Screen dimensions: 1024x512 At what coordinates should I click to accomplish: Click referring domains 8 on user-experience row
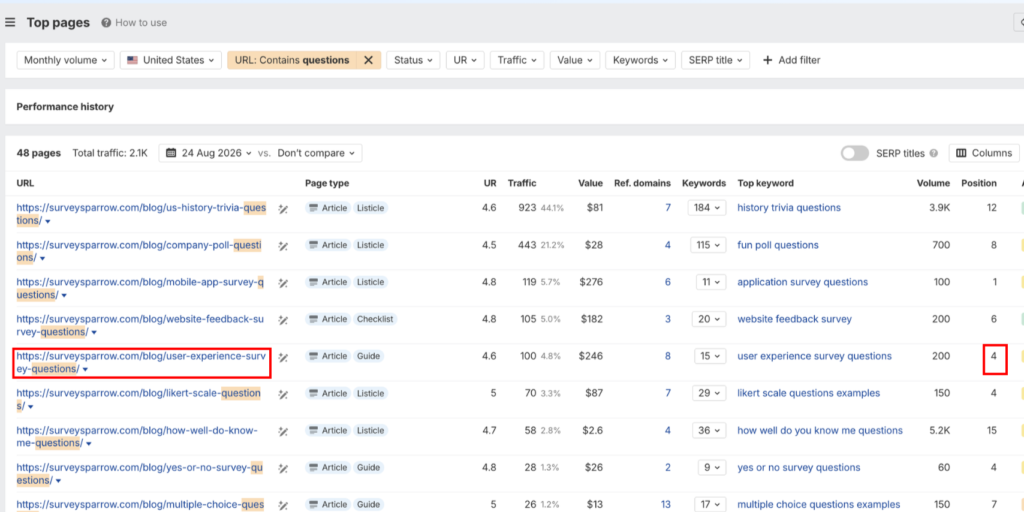[667, 357]
